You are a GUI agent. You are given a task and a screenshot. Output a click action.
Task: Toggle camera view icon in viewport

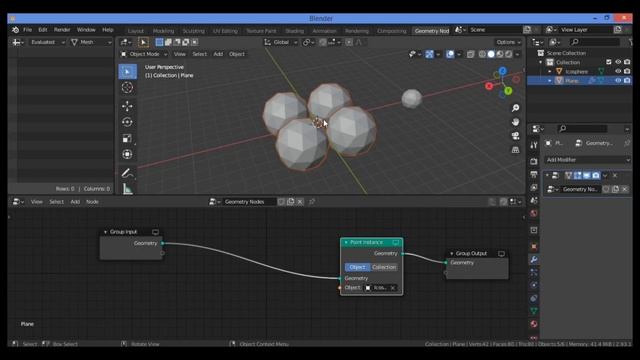(516, 136)
